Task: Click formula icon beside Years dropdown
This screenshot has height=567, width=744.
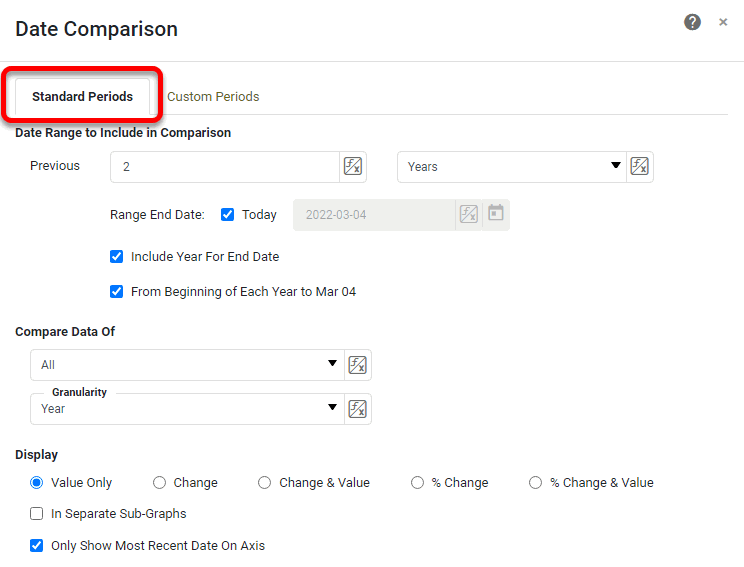Action: [x=640, y=167]
